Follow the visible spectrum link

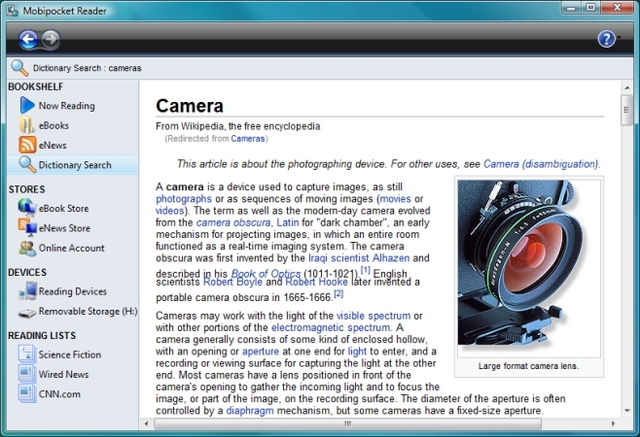pos(373,316)
